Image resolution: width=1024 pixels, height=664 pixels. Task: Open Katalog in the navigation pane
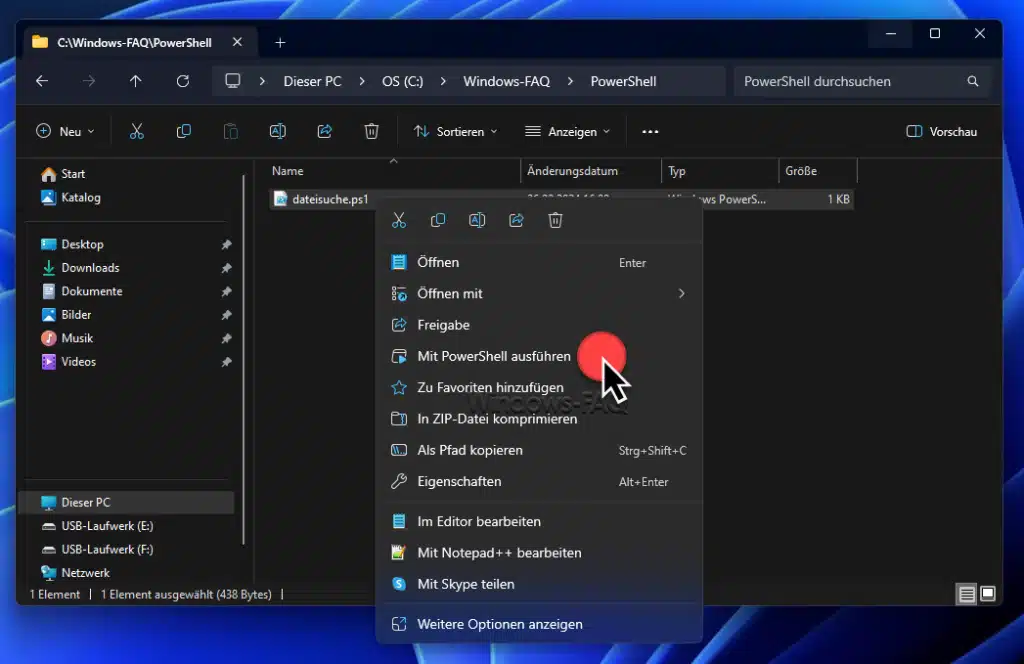(x=71, y=197)
